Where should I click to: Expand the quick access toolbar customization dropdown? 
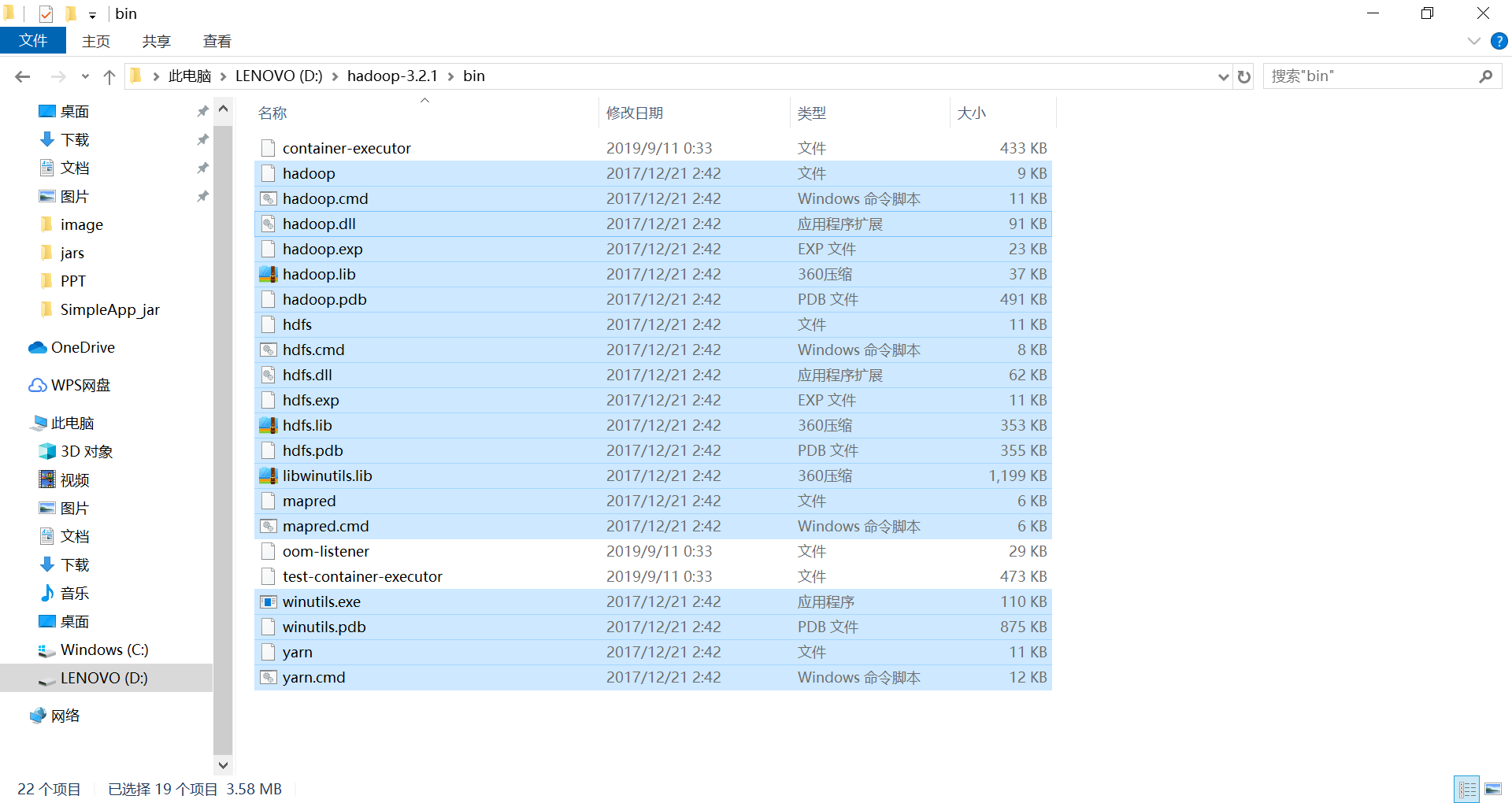(x=92, y=13)
